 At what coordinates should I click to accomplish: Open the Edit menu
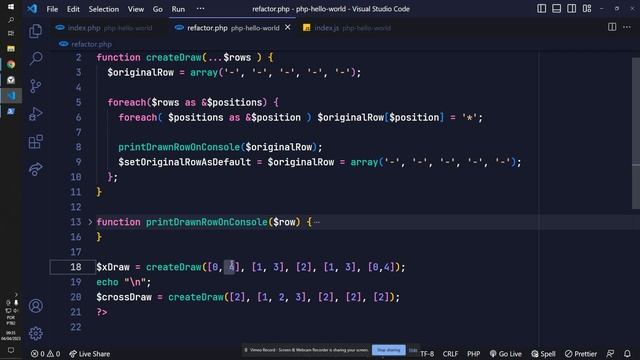(73, 9)
